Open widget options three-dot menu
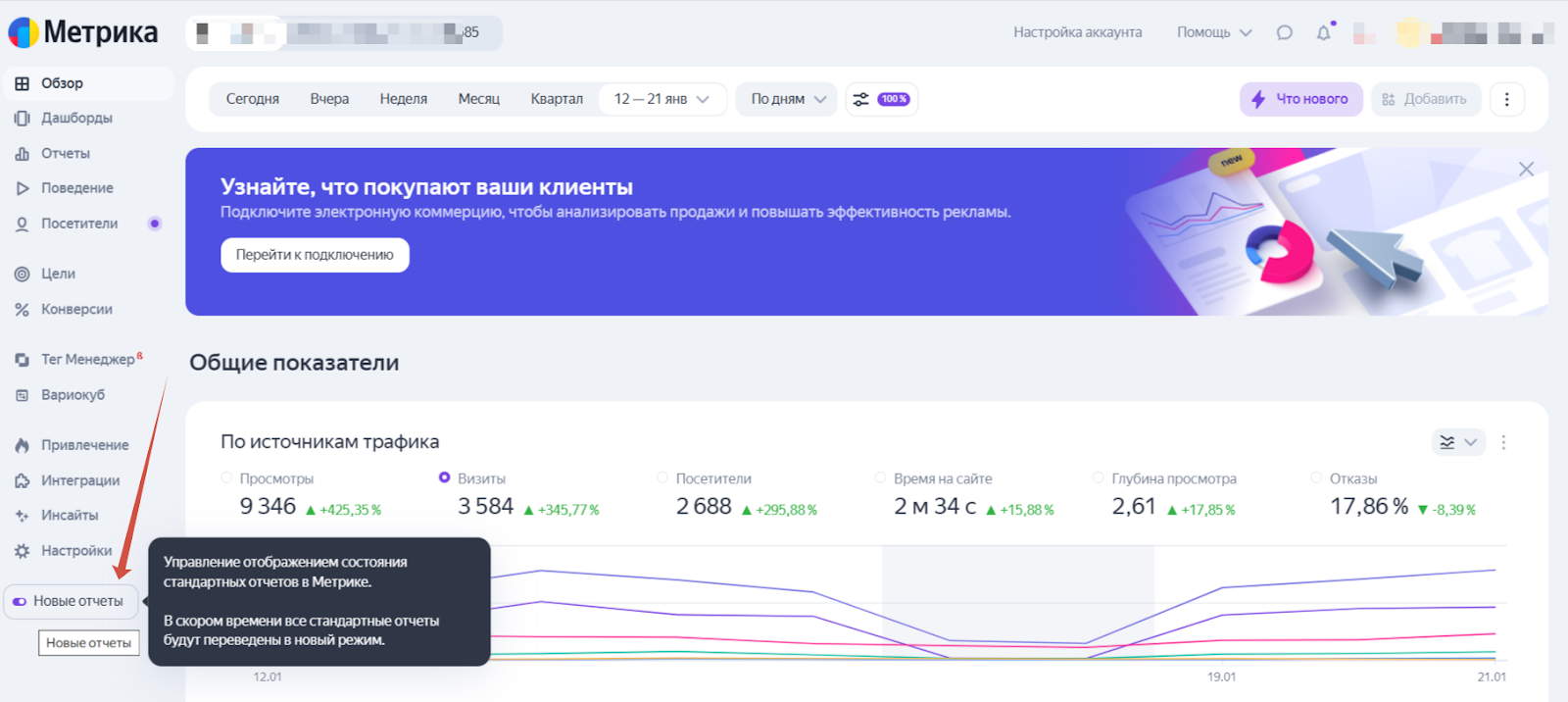1568x702 pixels. point(1503,442)
